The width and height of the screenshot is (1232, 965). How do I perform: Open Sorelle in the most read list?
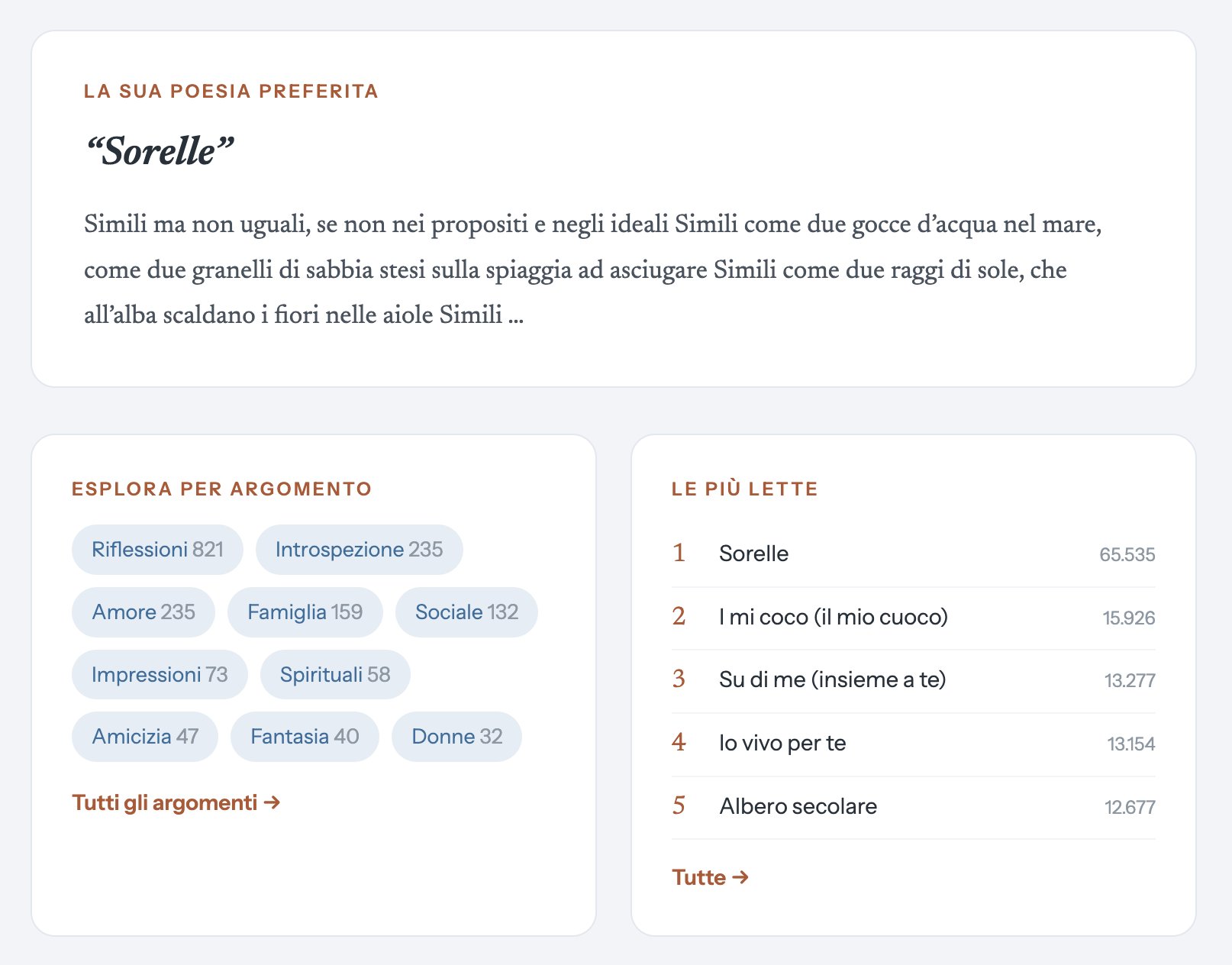[x=914, y=554]
